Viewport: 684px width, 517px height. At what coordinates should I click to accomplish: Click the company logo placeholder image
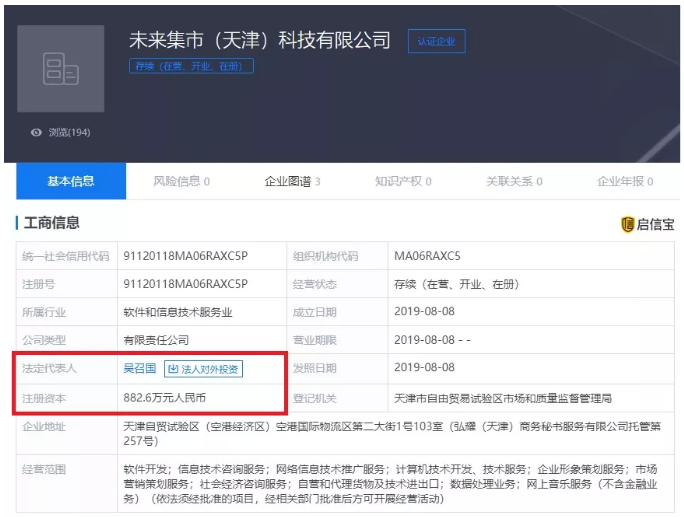click(x=61, y=69)
